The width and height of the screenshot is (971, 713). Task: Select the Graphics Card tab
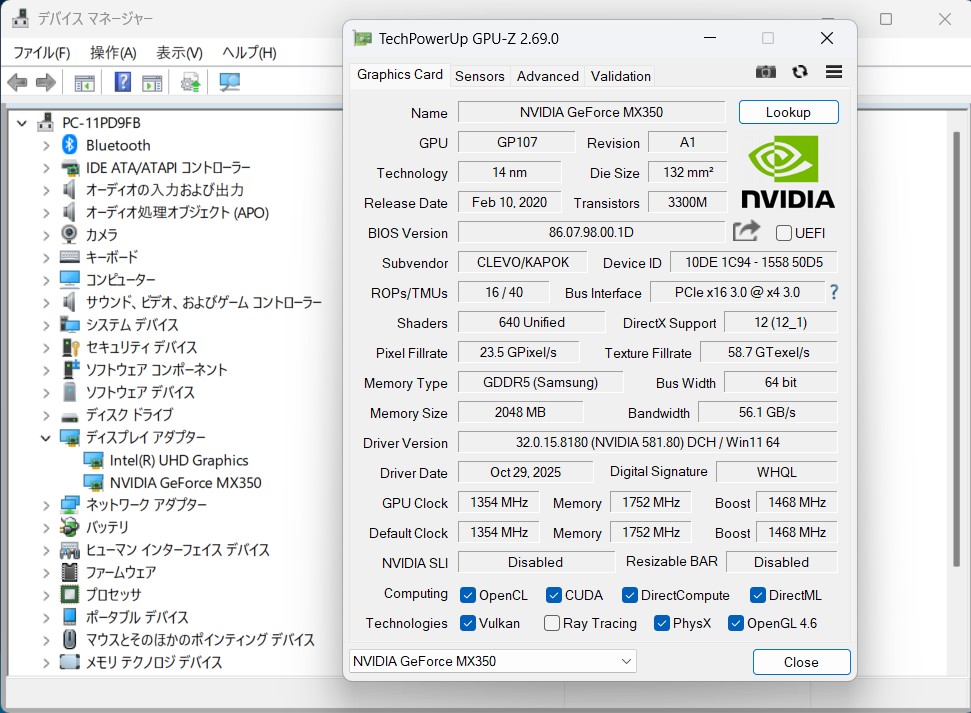click(x=399, y=74)
